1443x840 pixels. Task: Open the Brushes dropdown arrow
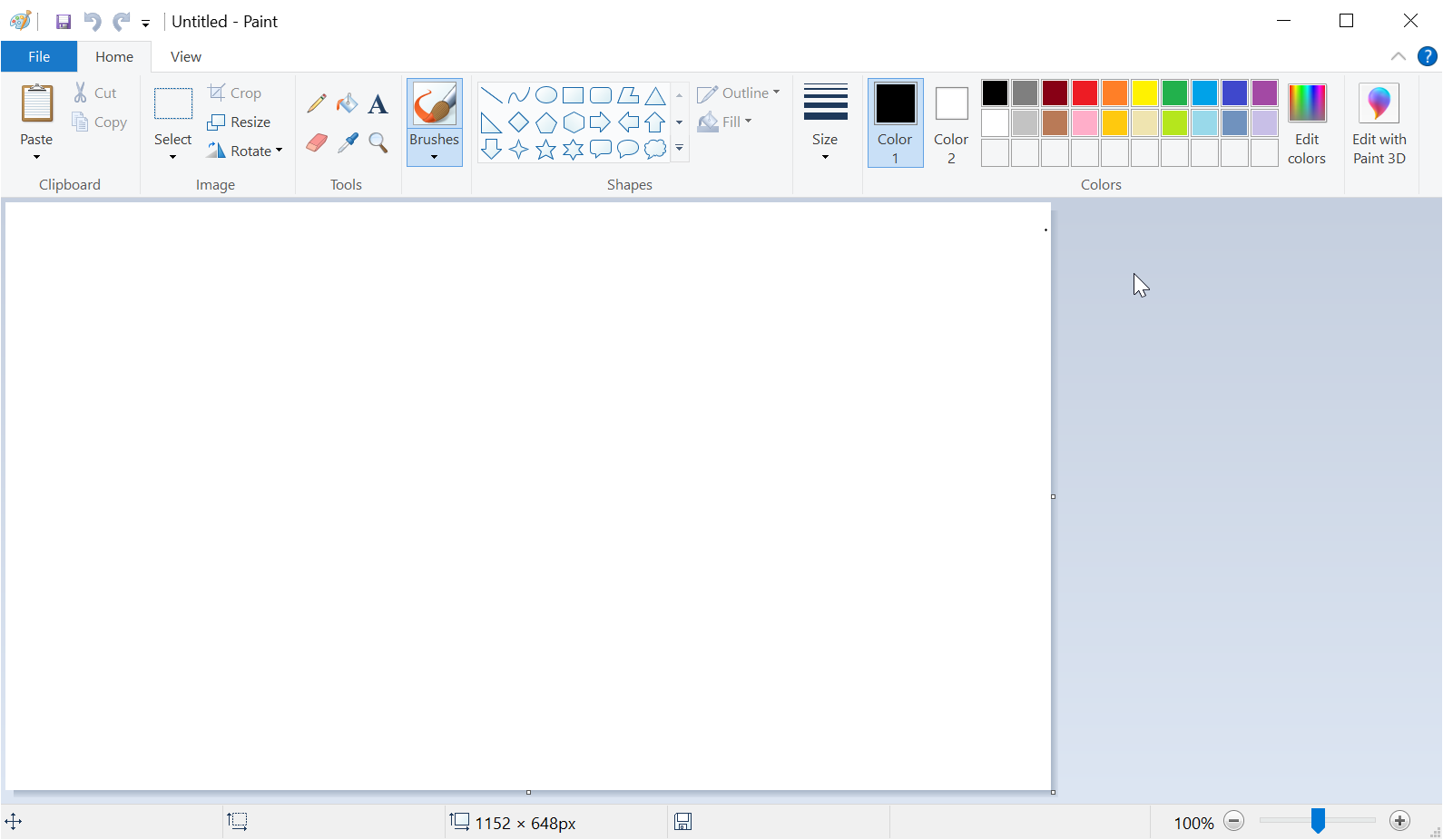[x=434, y=158]
